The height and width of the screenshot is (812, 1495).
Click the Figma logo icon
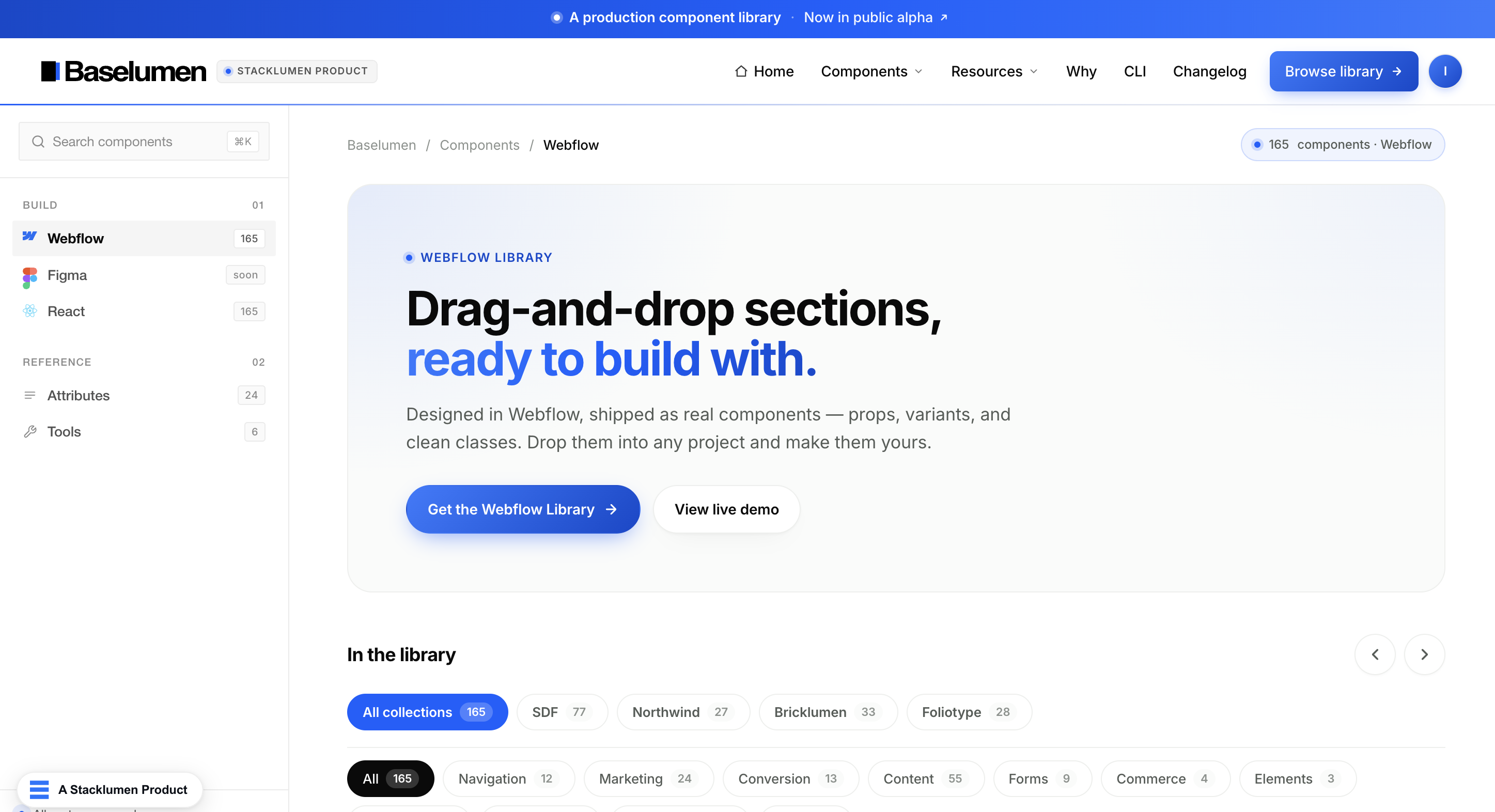pos(29,277)
